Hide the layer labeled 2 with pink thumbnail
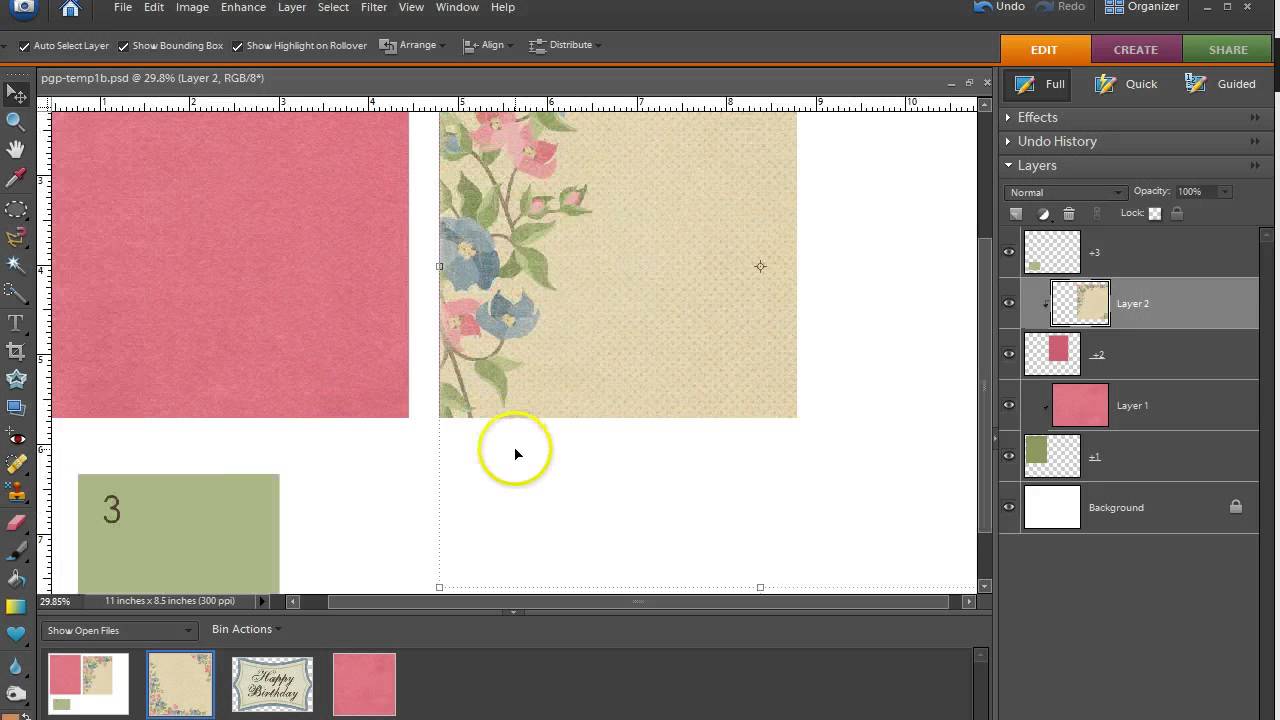The width and height of the screenshot is (1280, 720). click(x=1009, y=354)
